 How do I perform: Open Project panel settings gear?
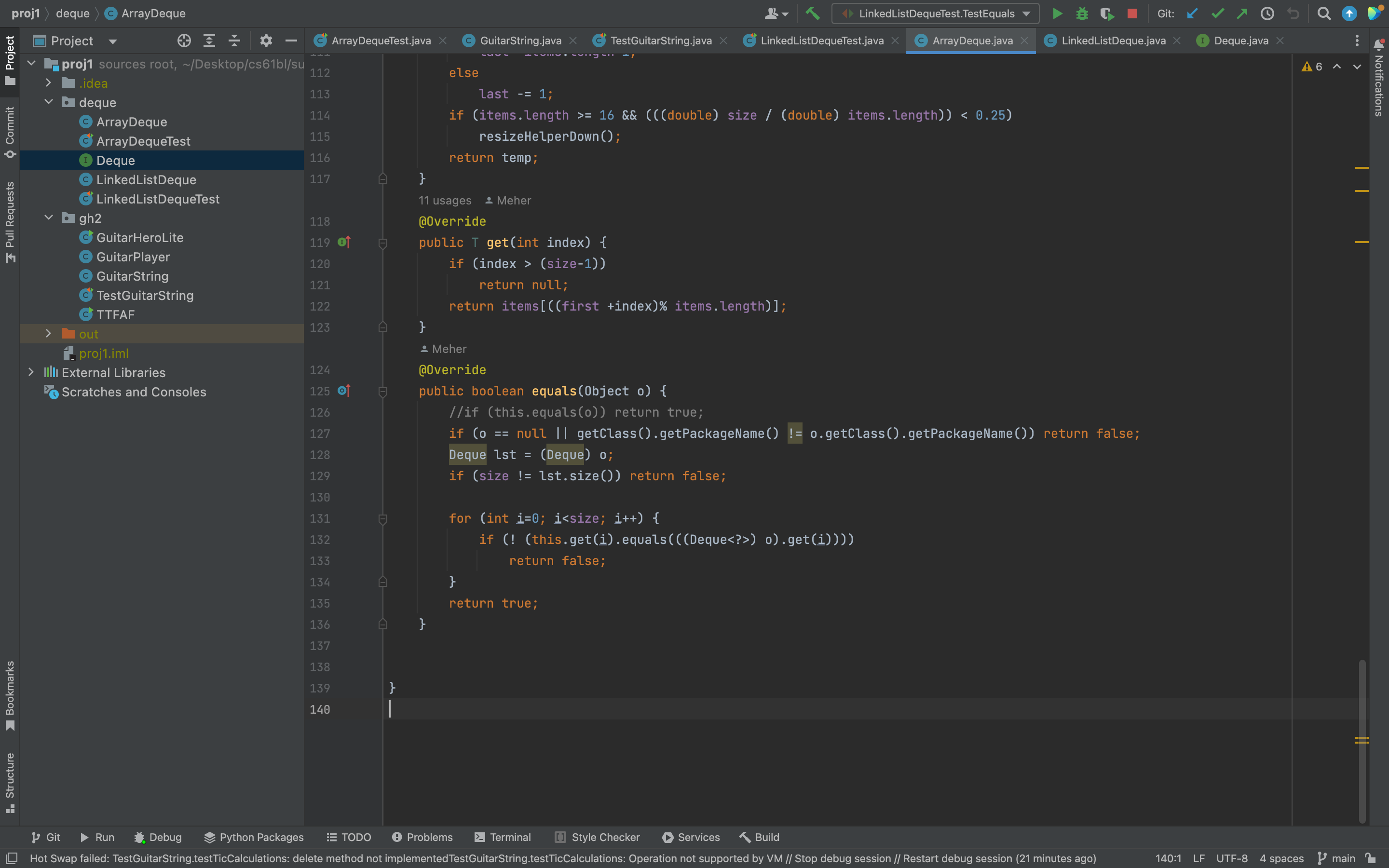pos(265,41)
